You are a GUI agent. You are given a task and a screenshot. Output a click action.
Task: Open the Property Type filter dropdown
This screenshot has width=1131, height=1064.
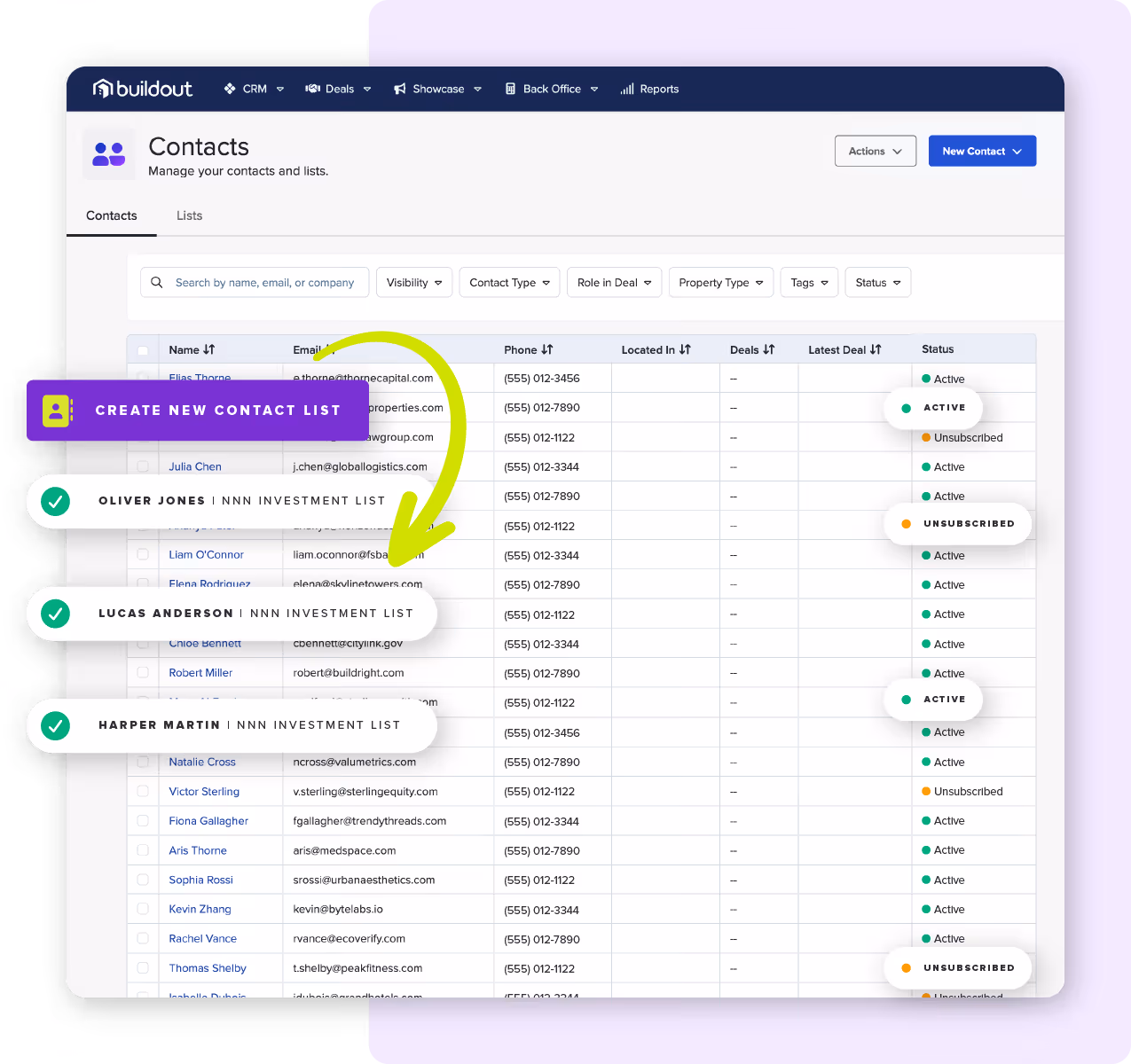point(720,282)
